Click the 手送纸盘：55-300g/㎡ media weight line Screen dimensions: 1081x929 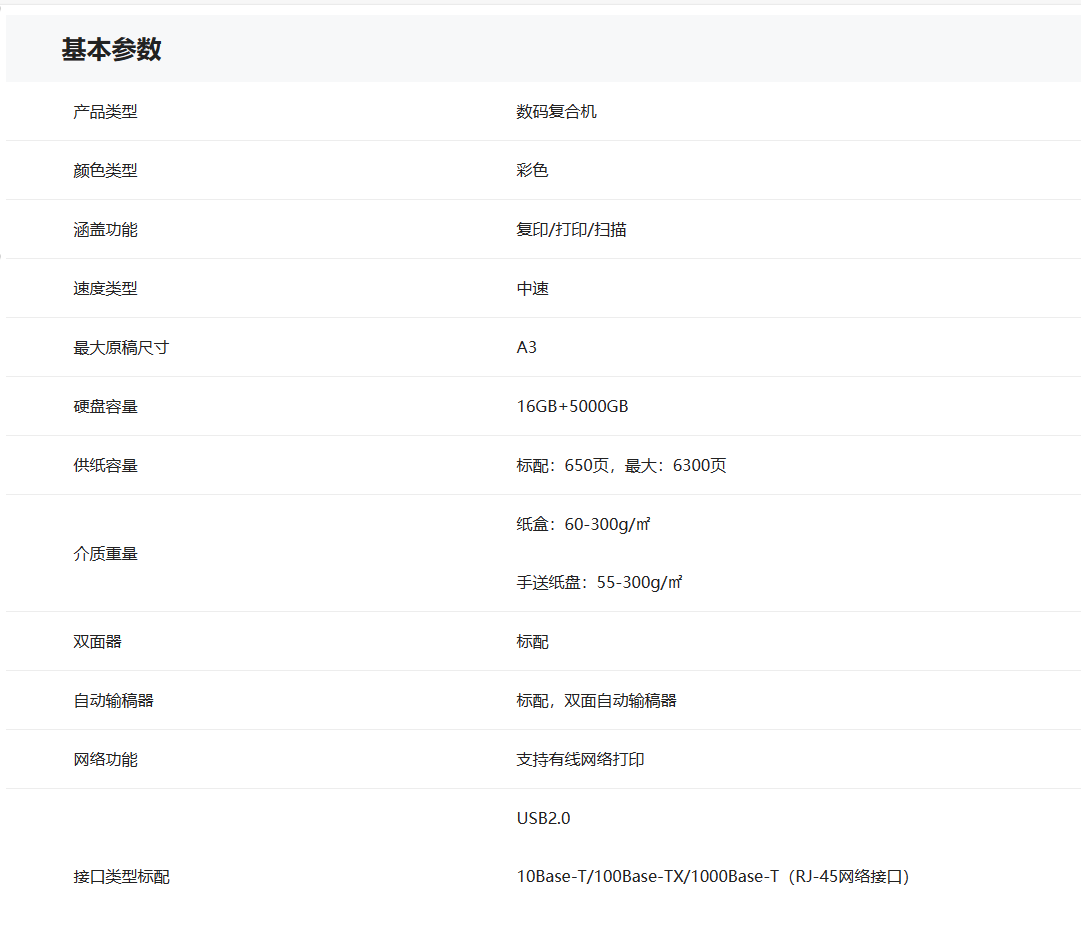pos(599,583)
